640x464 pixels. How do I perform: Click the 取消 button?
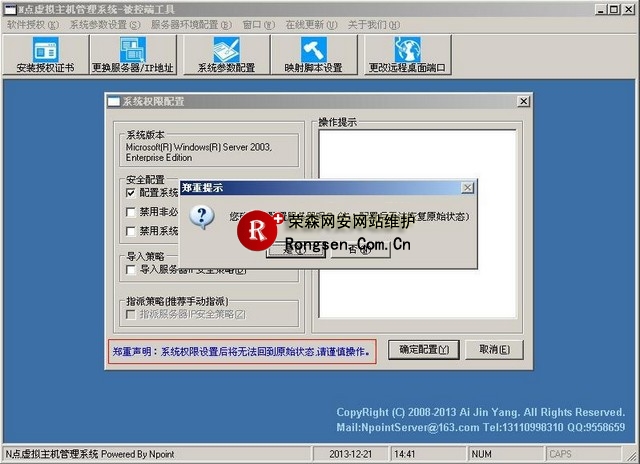tap(493, 350)
